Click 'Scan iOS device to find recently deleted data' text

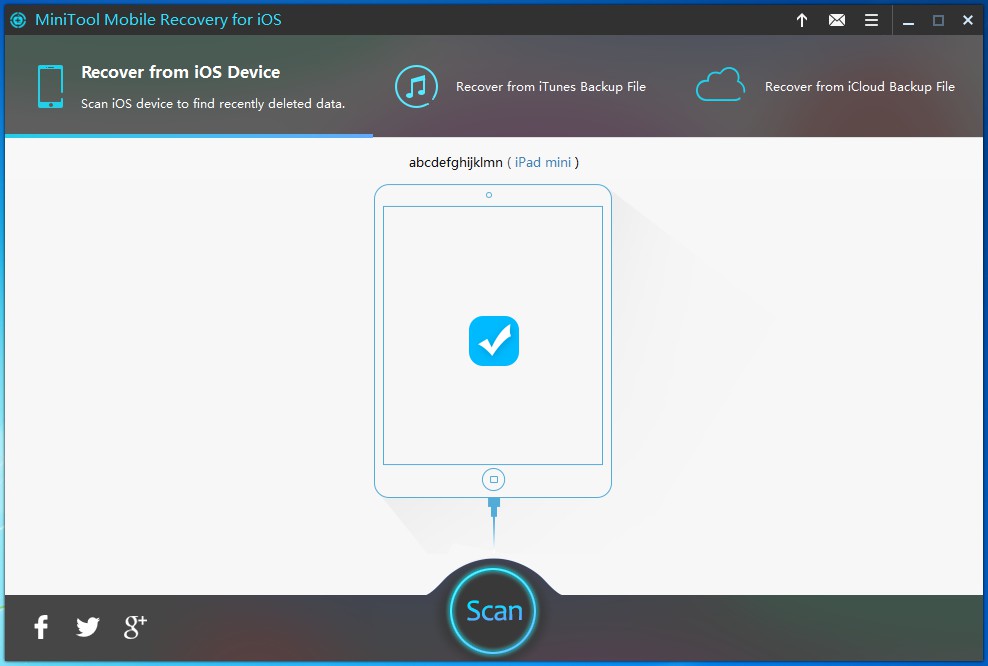pyautogui.click(x=213, y=103)
